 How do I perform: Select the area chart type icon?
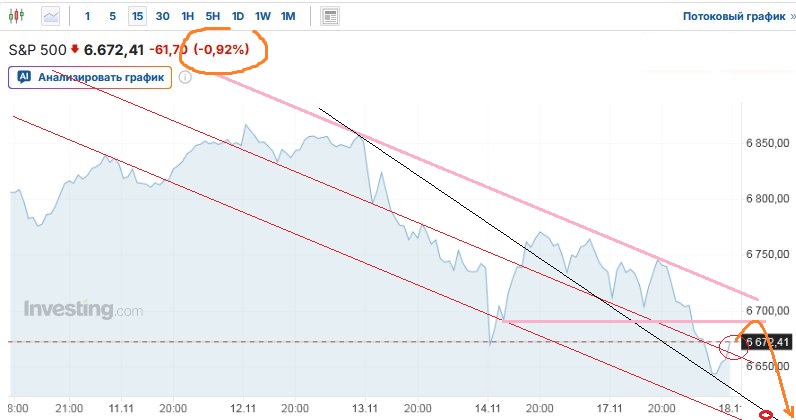tap(51, 16)
